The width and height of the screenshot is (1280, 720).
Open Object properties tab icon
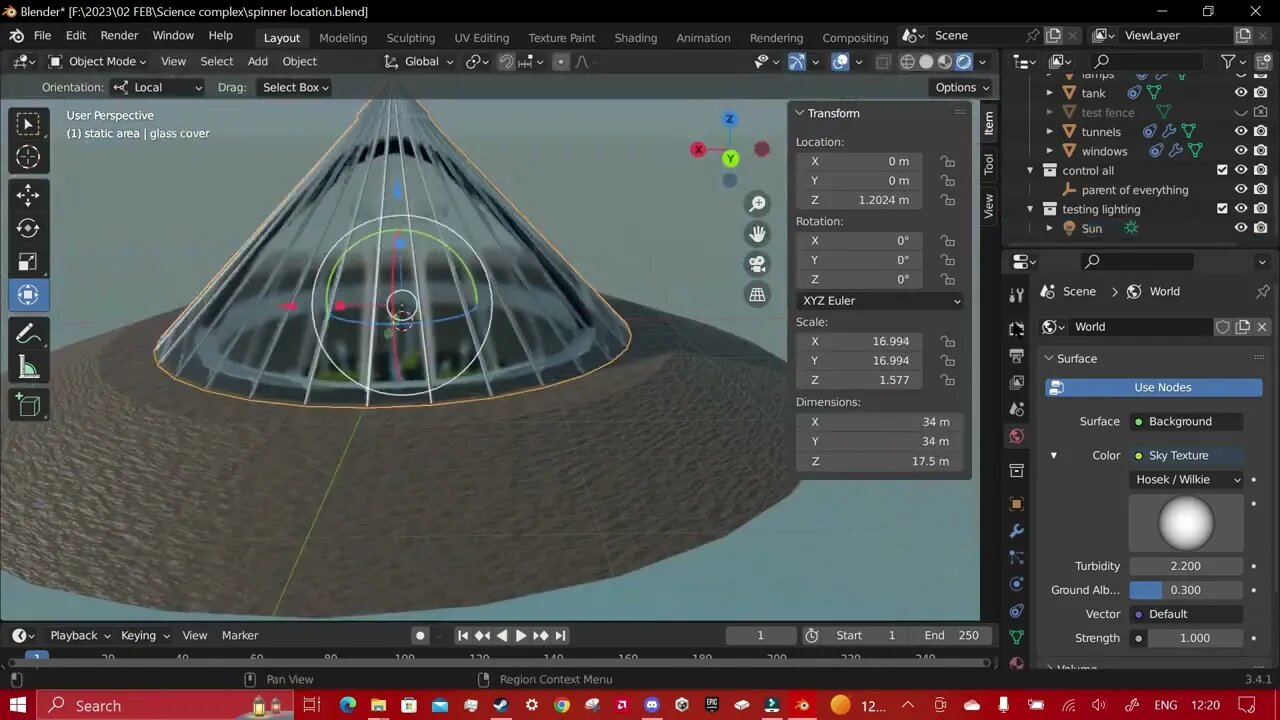[x=1016, y=504]
